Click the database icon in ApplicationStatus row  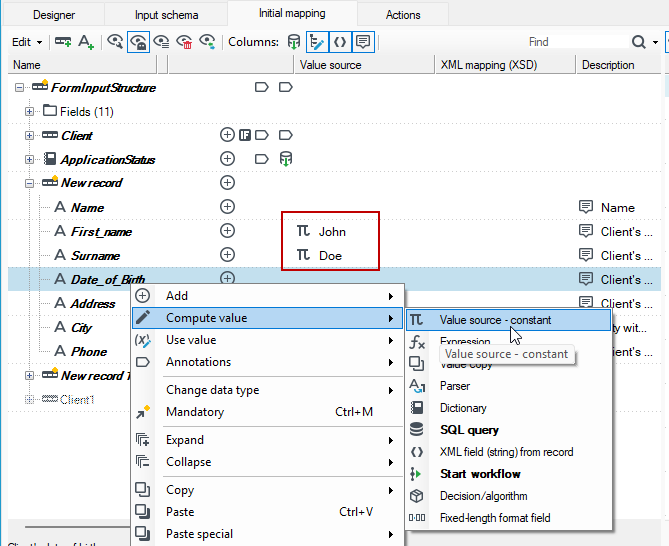(285, 159)
